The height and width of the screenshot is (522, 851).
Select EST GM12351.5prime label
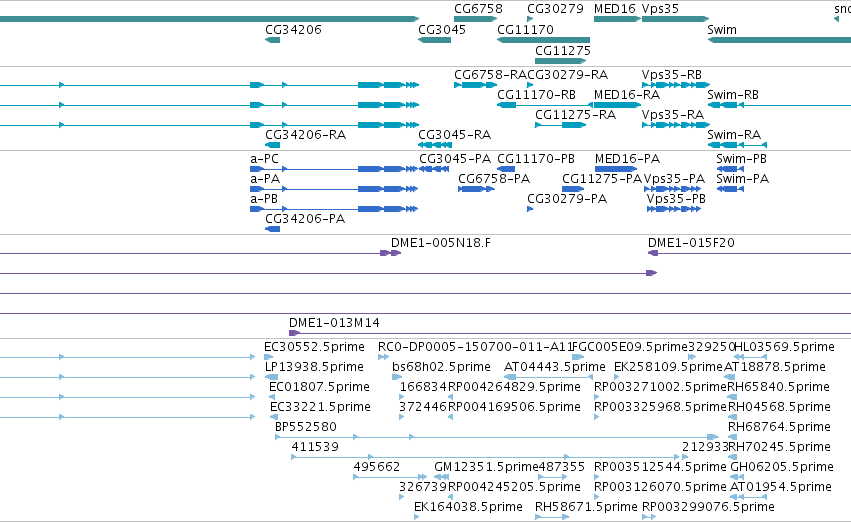pyautogui.click(x=486, y=468)
